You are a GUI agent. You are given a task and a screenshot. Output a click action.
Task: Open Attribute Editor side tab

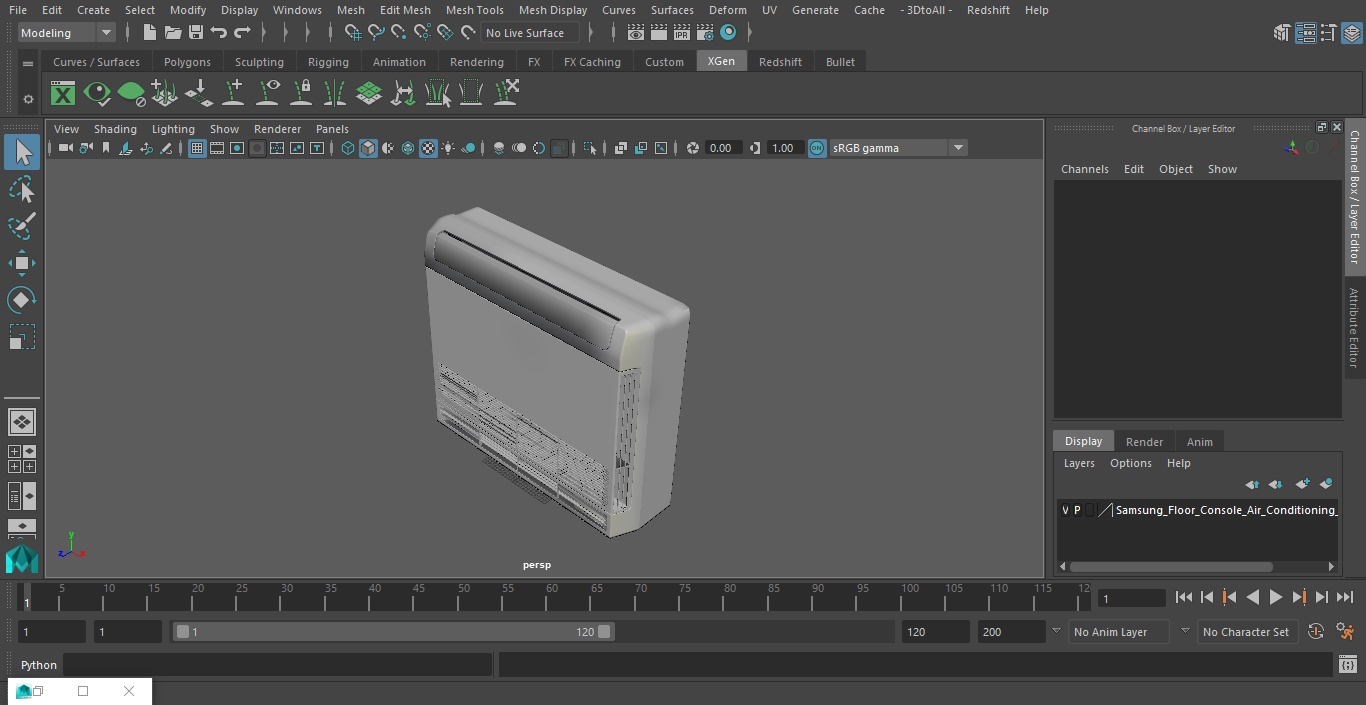click(1354, 328)
